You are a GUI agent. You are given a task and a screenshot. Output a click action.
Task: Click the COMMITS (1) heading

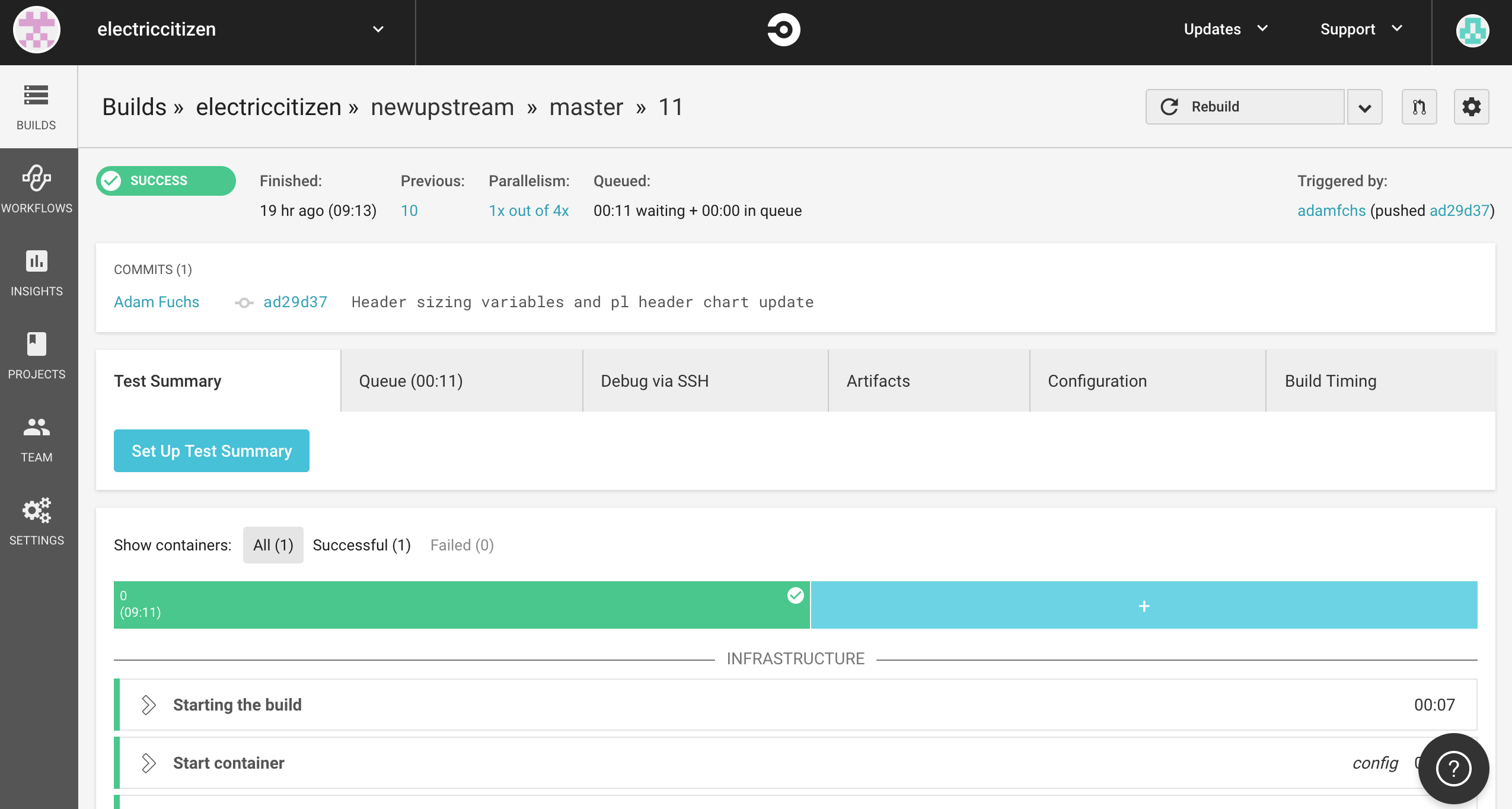[x=153, y=269]
